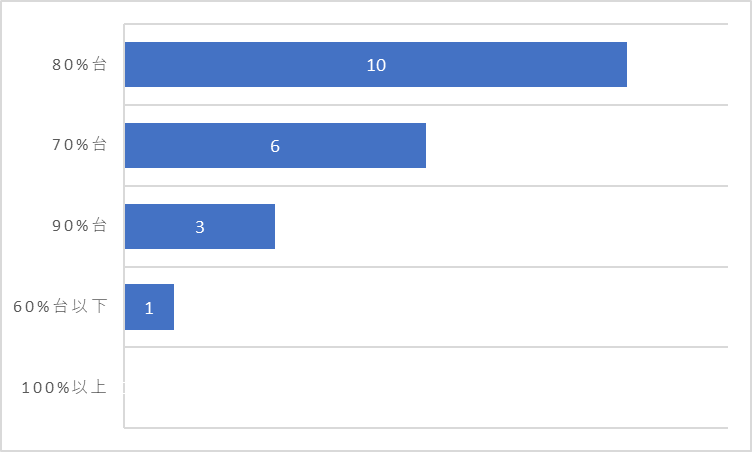Click gridline between 80%台 and 70%台 rows
Viewport: 752px width, 452px height.
tap(426, 105)
